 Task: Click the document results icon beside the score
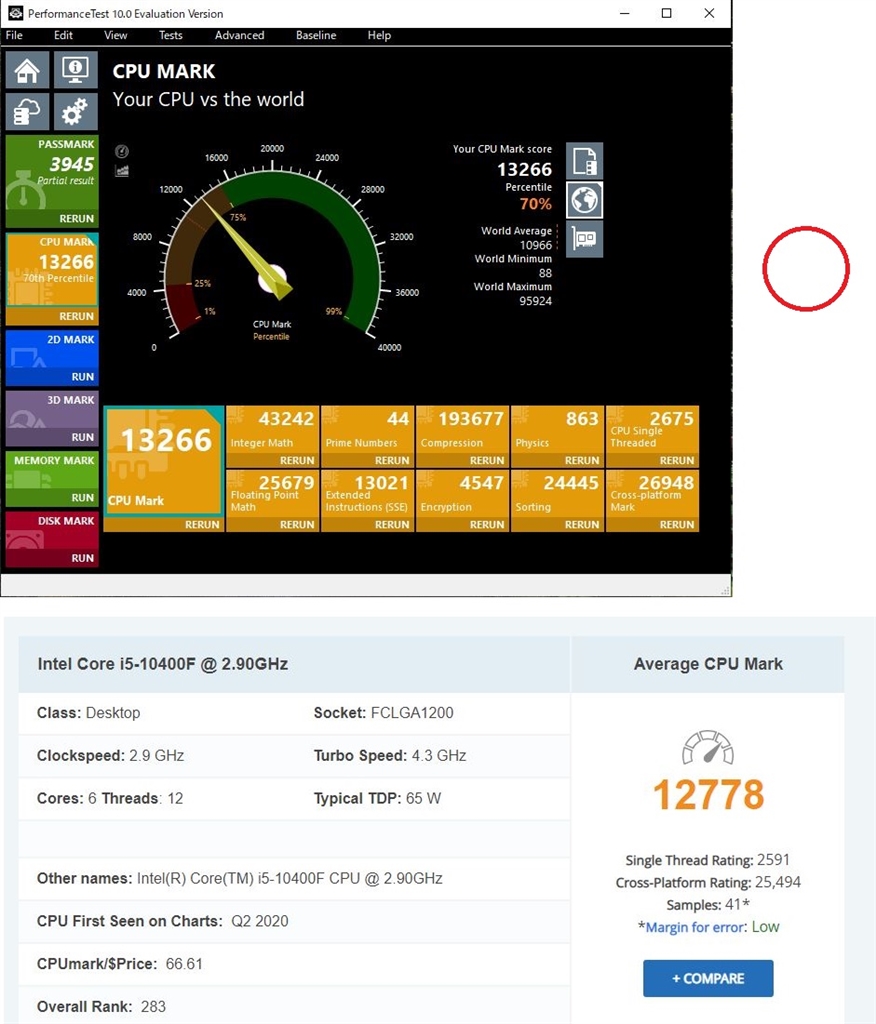584,161
